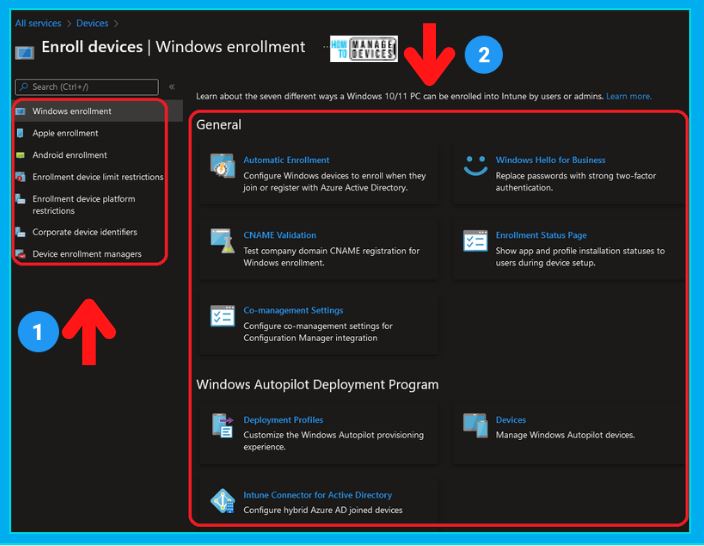The width and height of the screenshot is (704, 546).
Task: Go to Devices breadcrumb
Action: (x=92, y=23)
